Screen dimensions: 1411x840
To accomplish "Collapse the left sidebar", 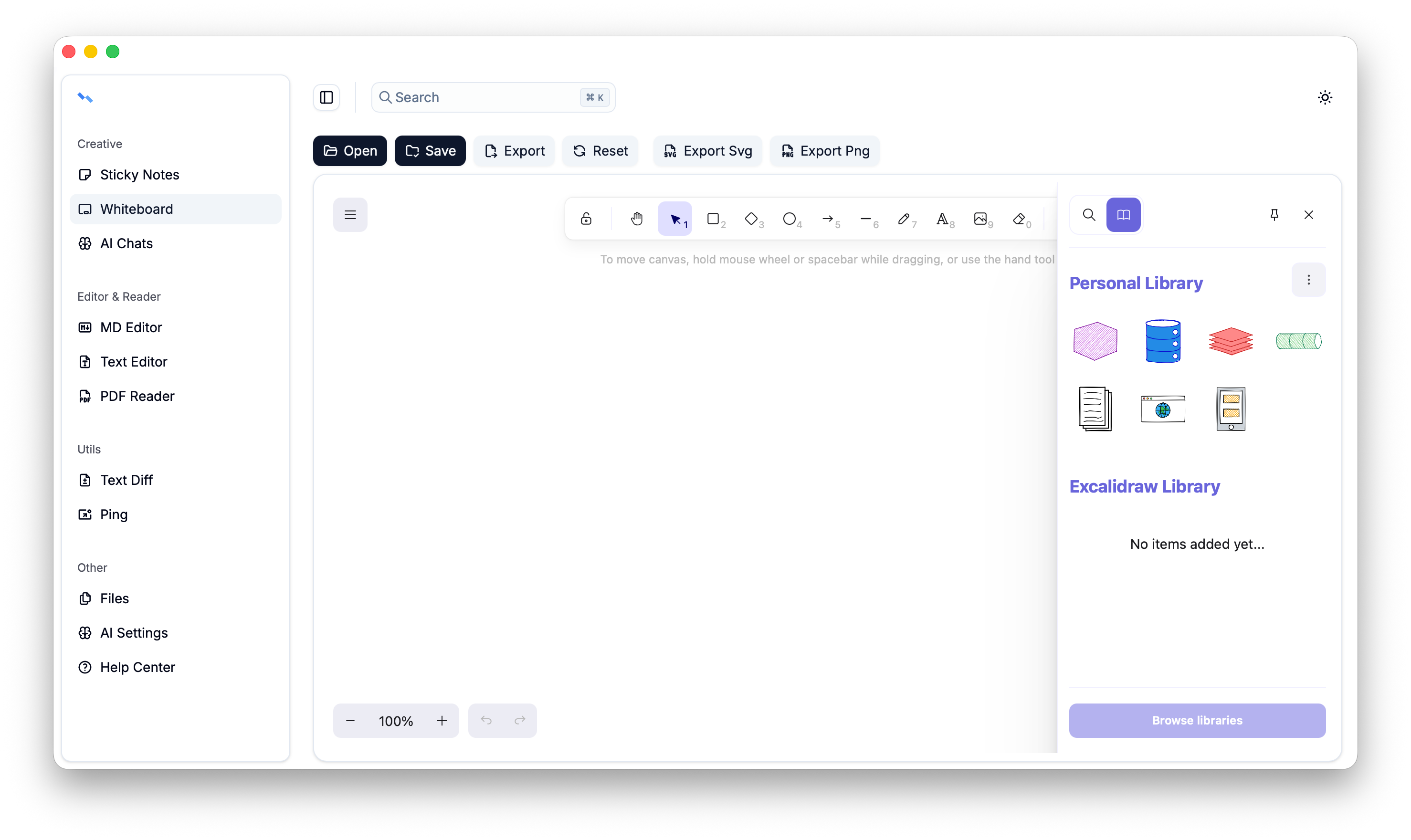I will click(x=326, y=97).
